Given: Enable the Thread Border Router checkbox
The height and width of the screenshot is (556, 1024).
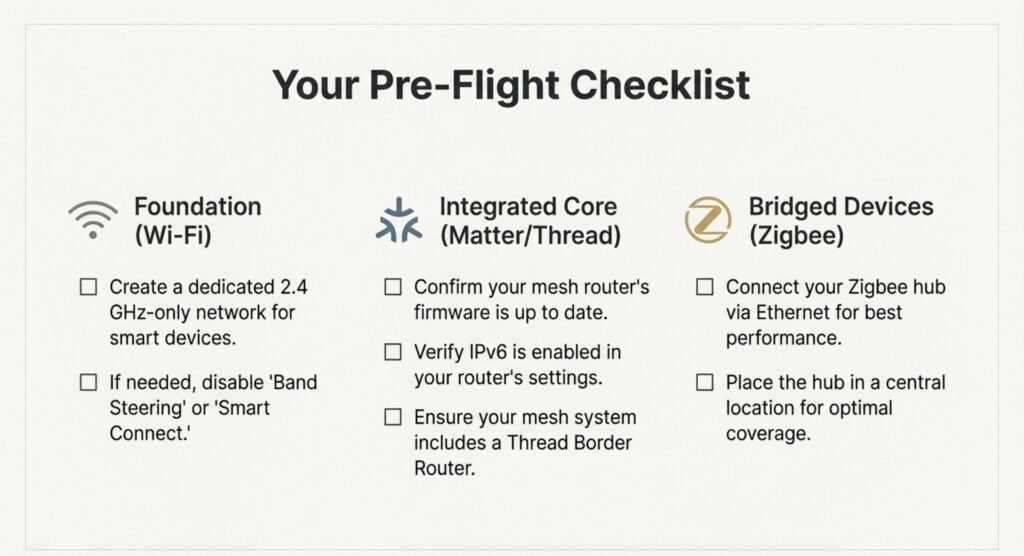Looking at the screenshot, I should 393,416.
